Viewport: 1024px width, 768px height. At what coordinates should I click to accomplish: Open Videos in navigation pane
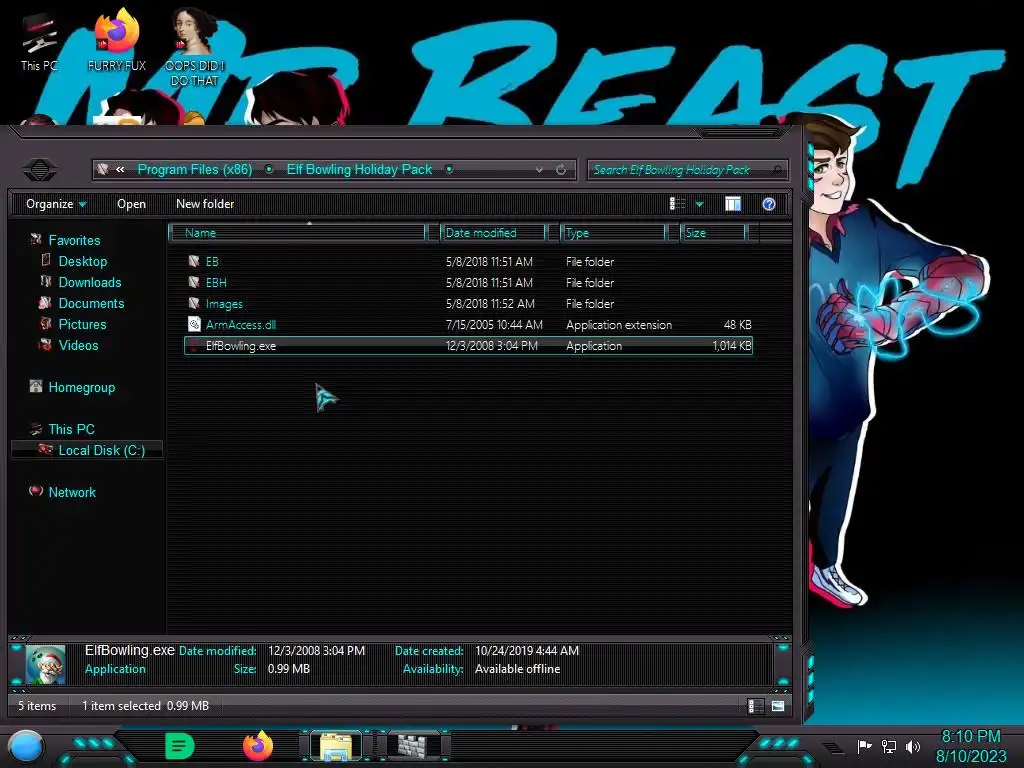coord(78,345)
